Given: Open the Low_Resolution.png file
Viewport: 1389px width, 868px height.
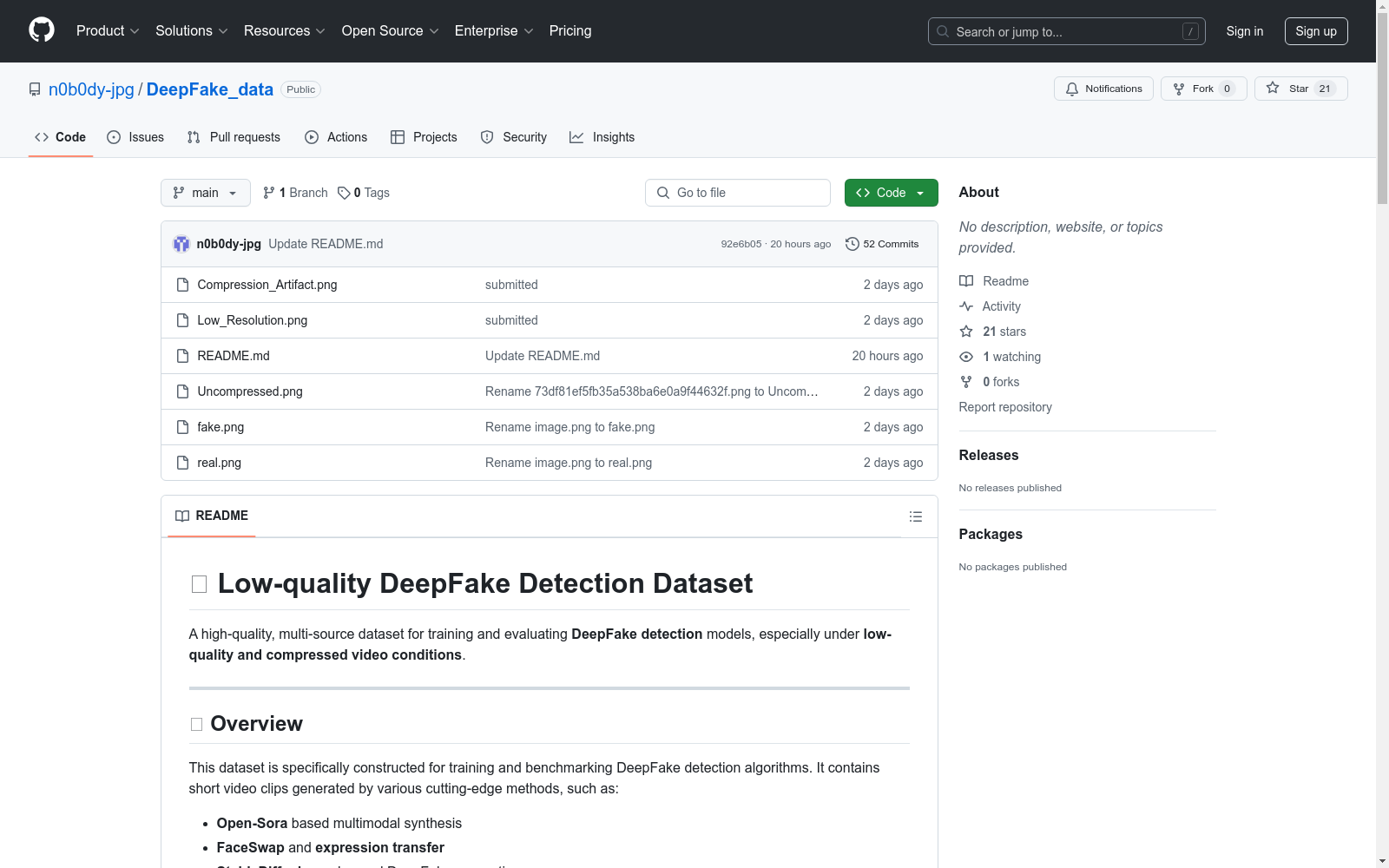Looking at the screenshot, I should 253,320.
